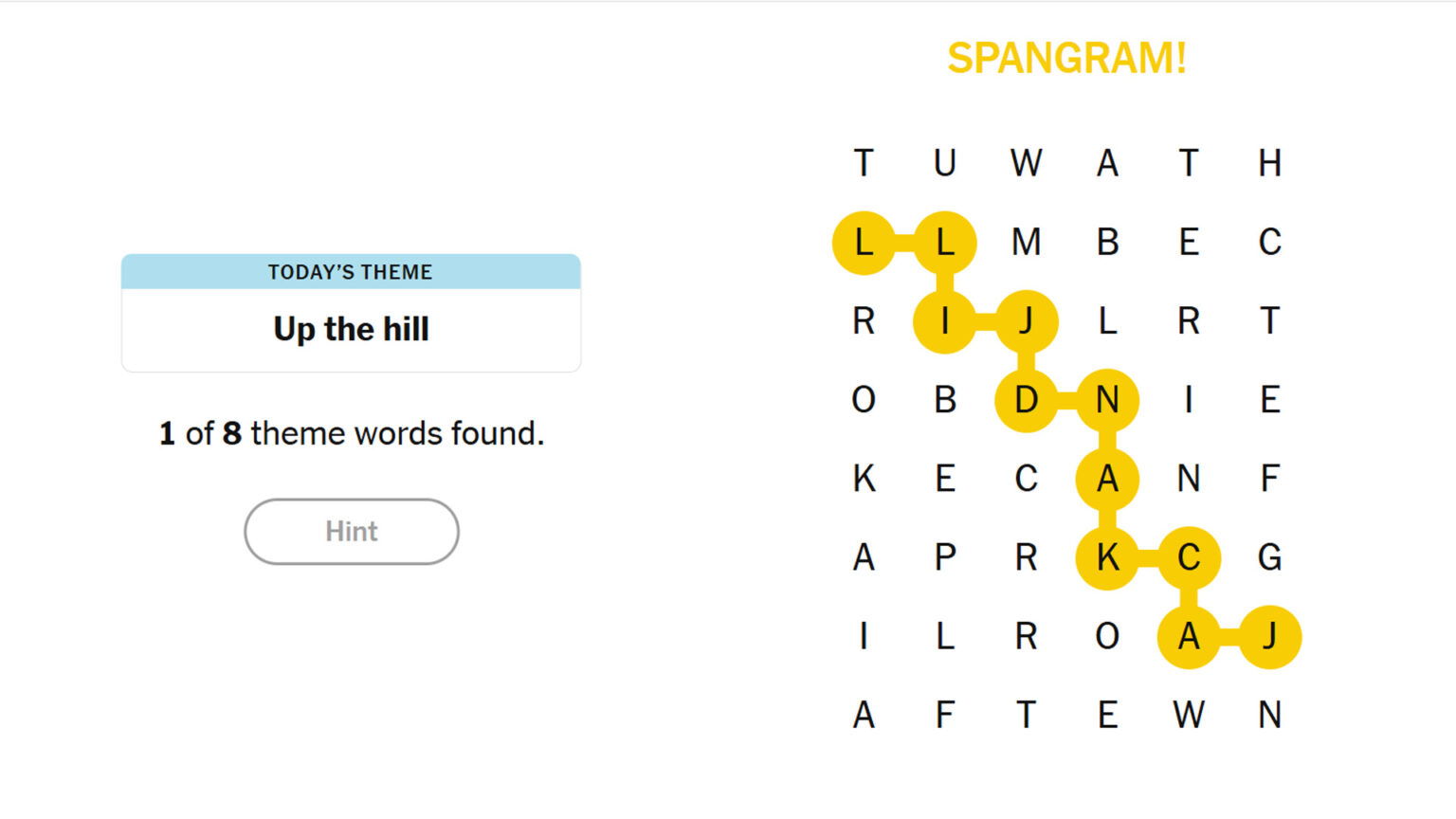1456x819 pixels.
Task: Select the letter A in the bottom-left corner
Action: click(864, 716)
